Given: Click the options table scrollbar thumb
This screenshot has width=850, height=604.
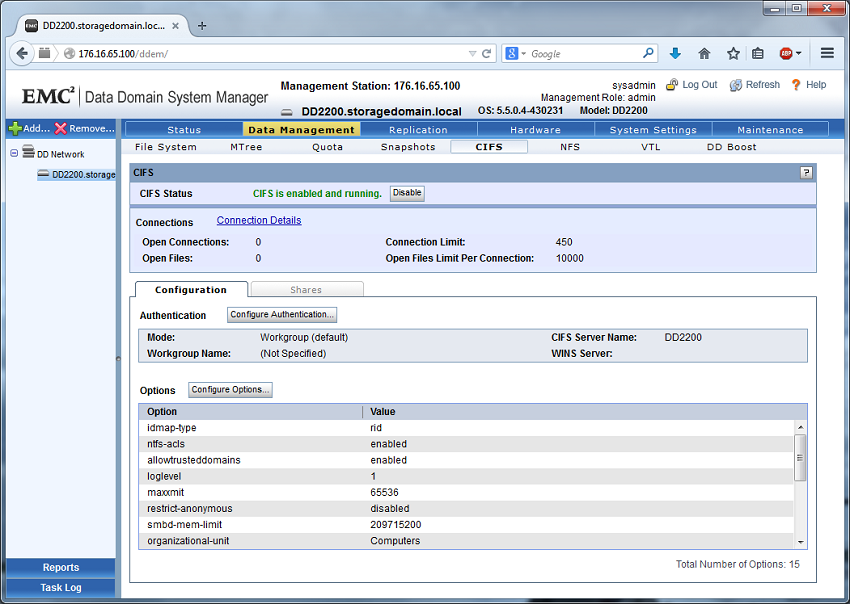Looking at the screenshot, I should tap(800, 458).
